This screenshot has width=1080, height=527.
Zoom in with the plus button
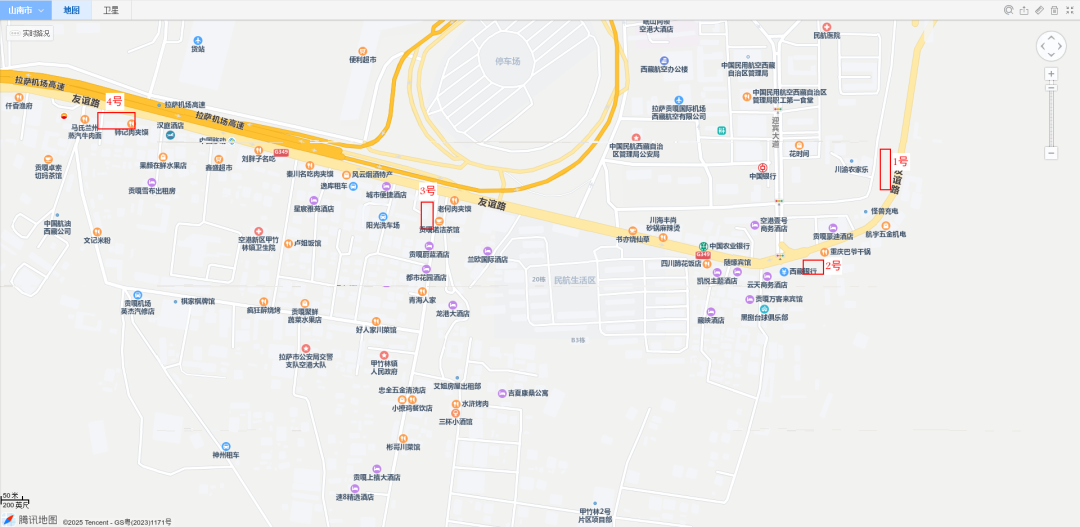pos(1051,74)
